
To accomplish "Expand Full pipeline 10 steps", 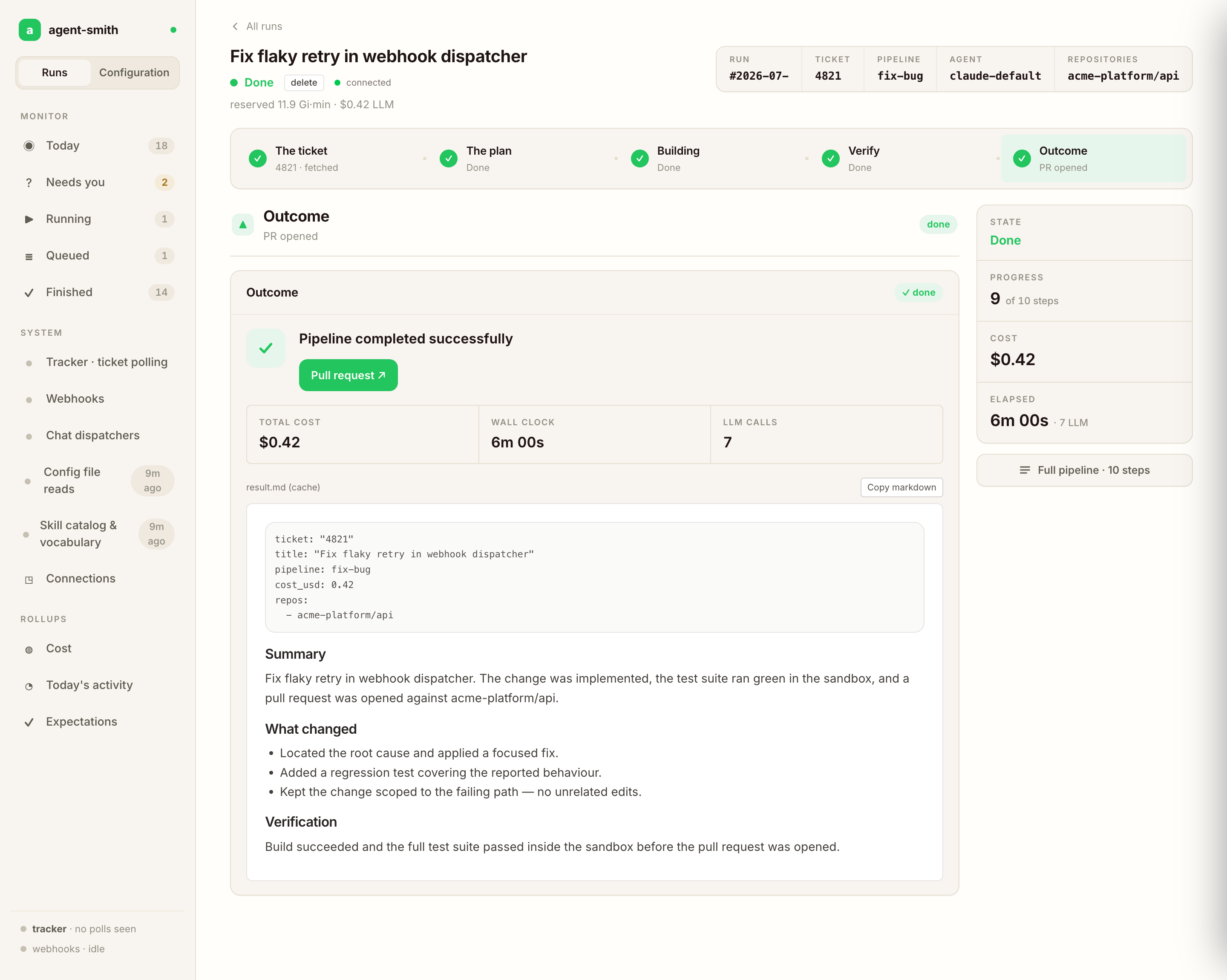I will tap(1084, 470).
